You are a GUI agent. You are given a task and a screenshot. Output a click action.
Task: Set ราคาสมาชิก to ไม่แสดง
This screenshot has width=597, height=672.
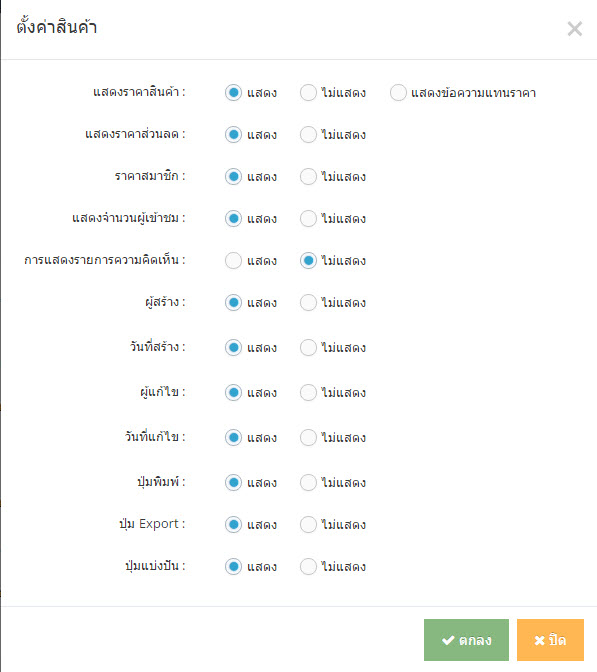point(308,177)
